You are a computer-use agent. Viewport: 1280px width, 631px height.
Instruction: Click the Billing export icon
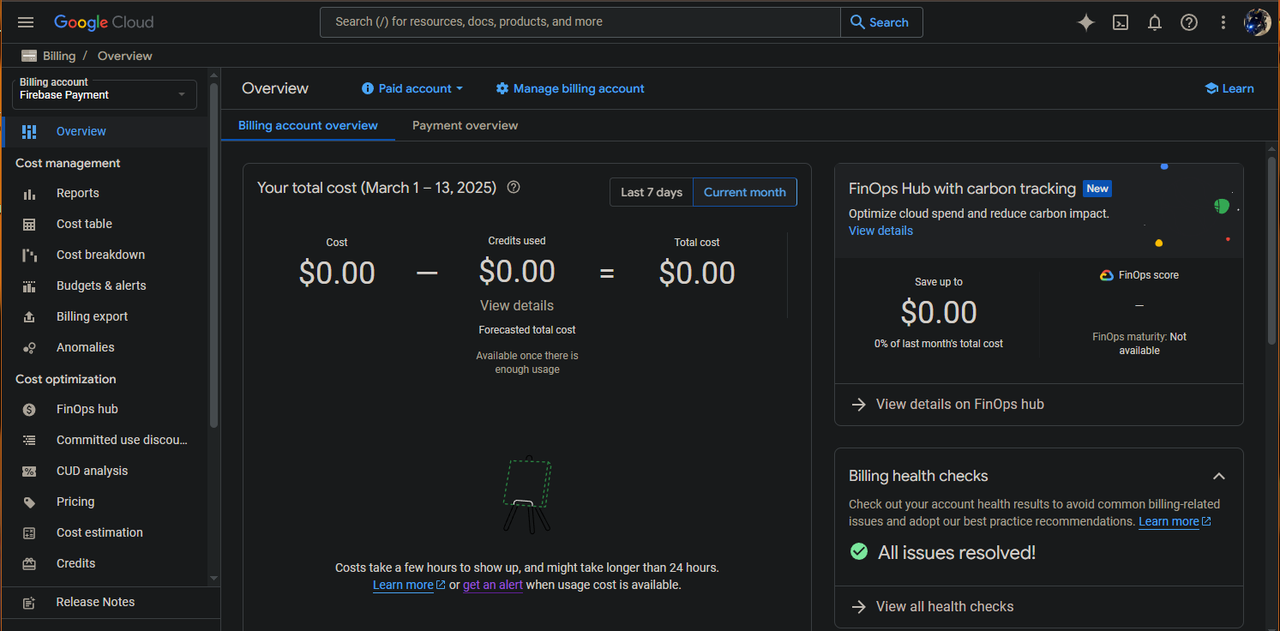pyautogui.click(x=29, y=317)
